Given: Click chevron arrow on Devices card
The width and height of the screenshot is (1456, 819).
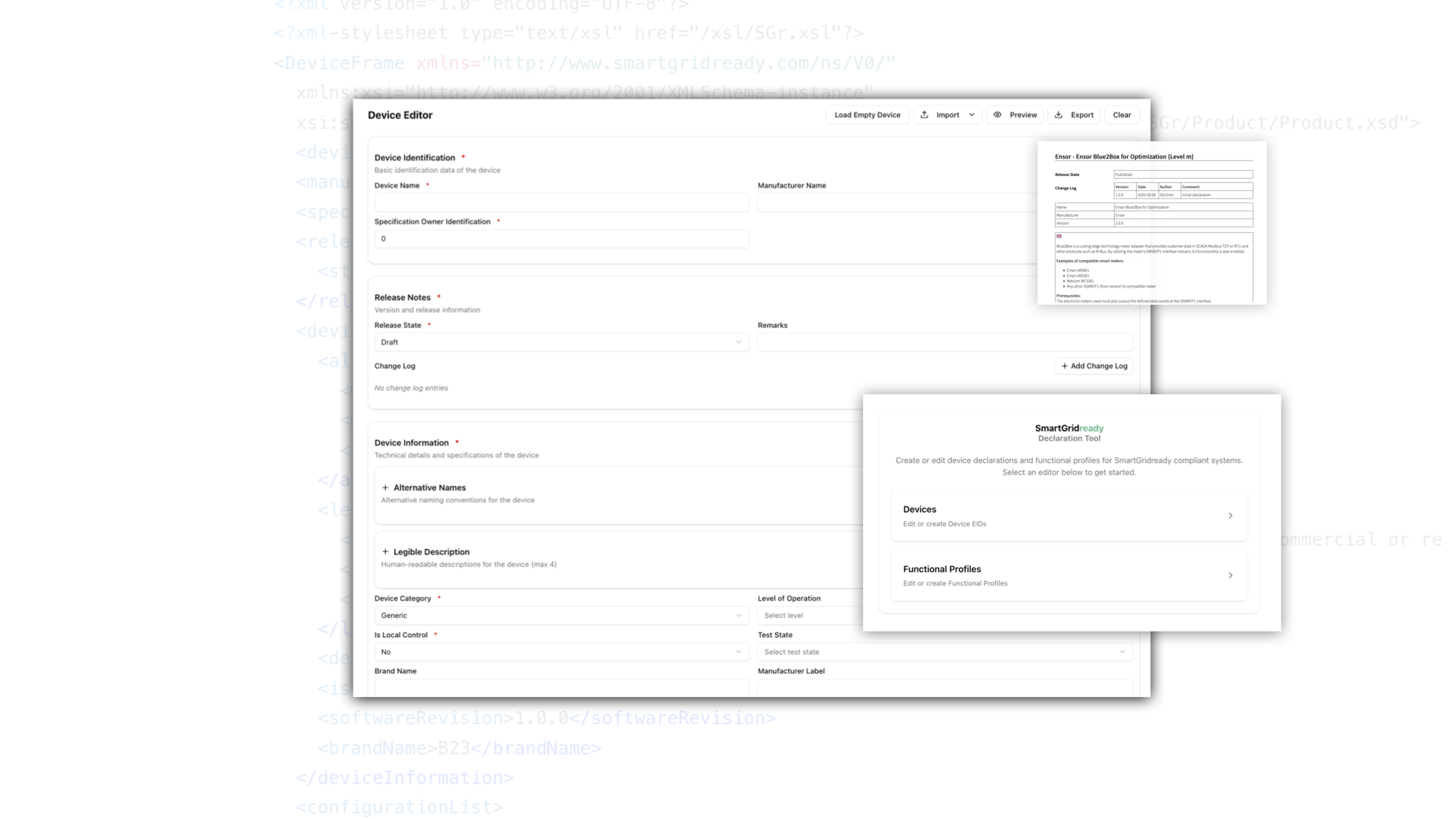Looking at the screenshot, I should click(x=1230, y=516).
